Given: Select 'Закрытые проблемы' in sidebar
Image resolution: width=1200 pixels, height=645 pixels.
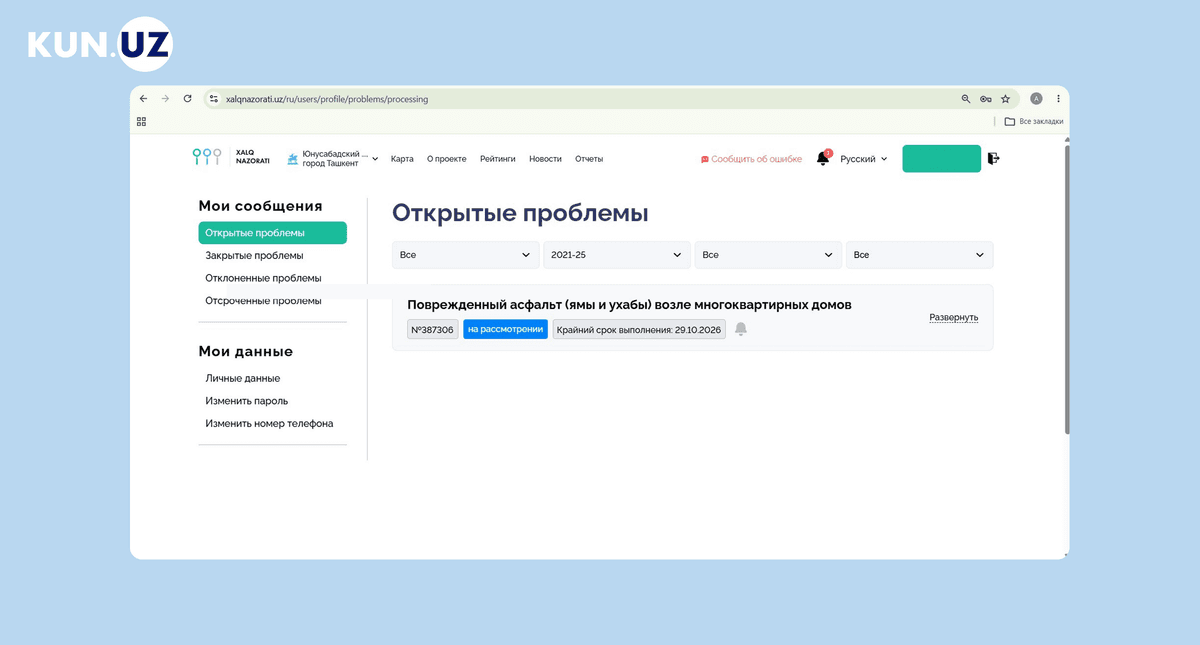Looking at the screenshot, I should (254, 255).
